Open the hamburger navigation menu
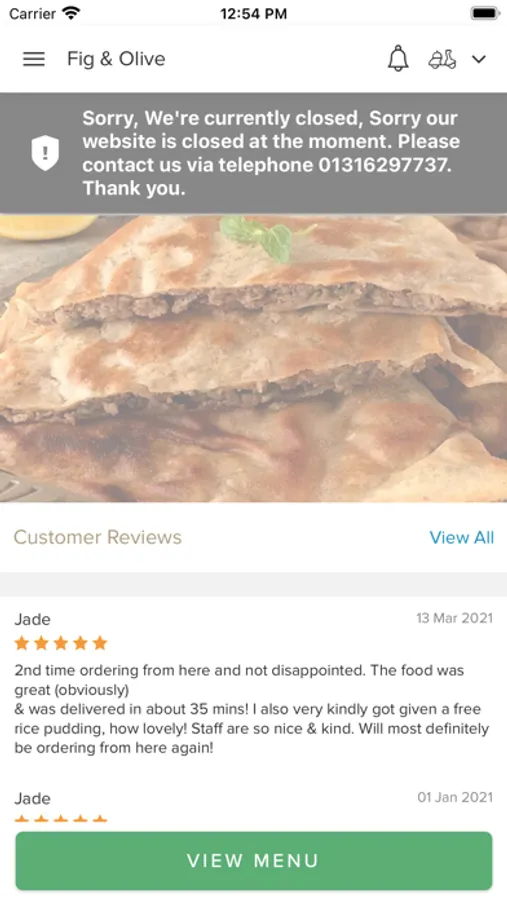507x900 pixels. coord(34,59)
